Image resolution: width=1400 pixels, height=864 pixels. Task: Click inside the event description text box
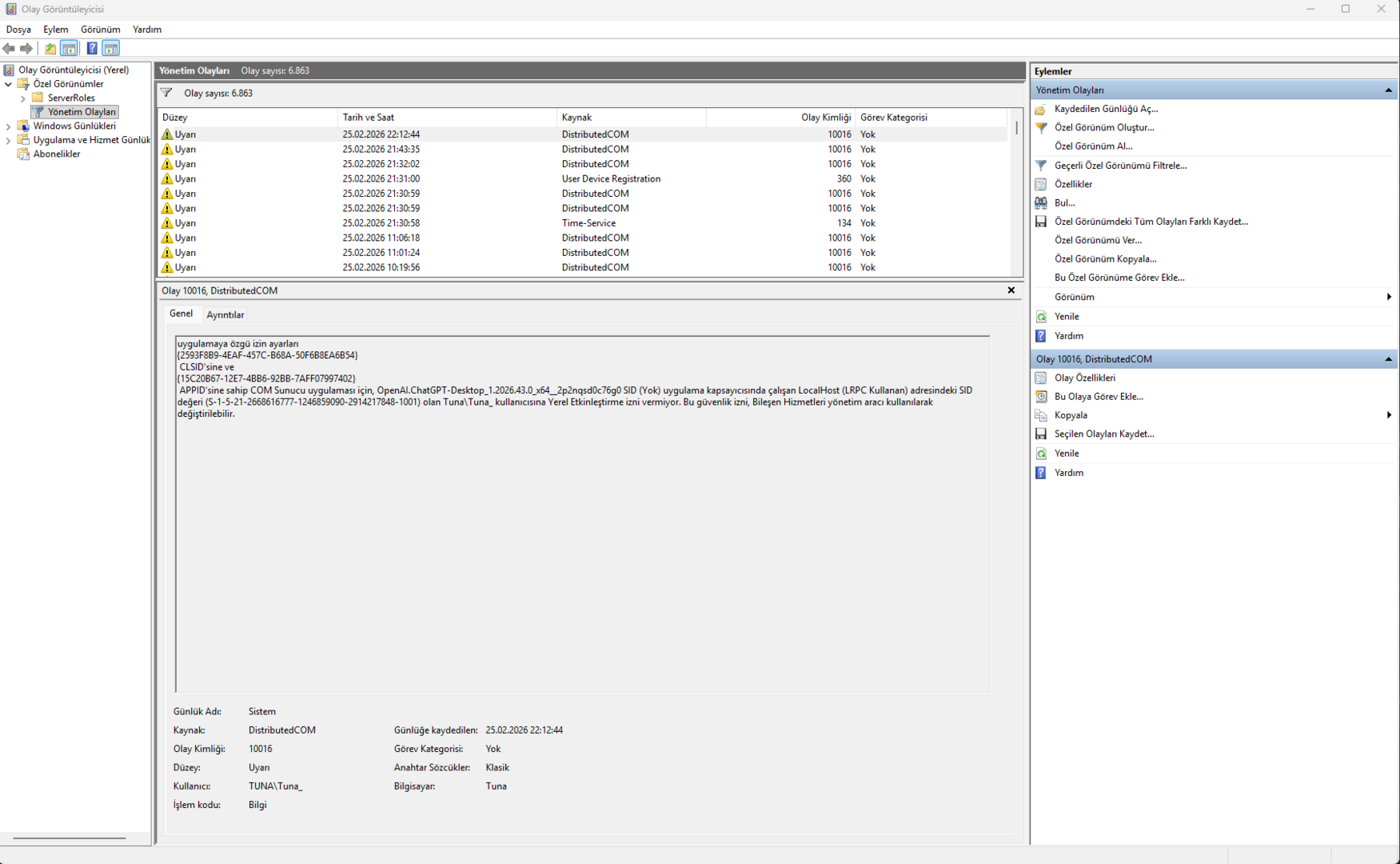[x=583, y=514]
